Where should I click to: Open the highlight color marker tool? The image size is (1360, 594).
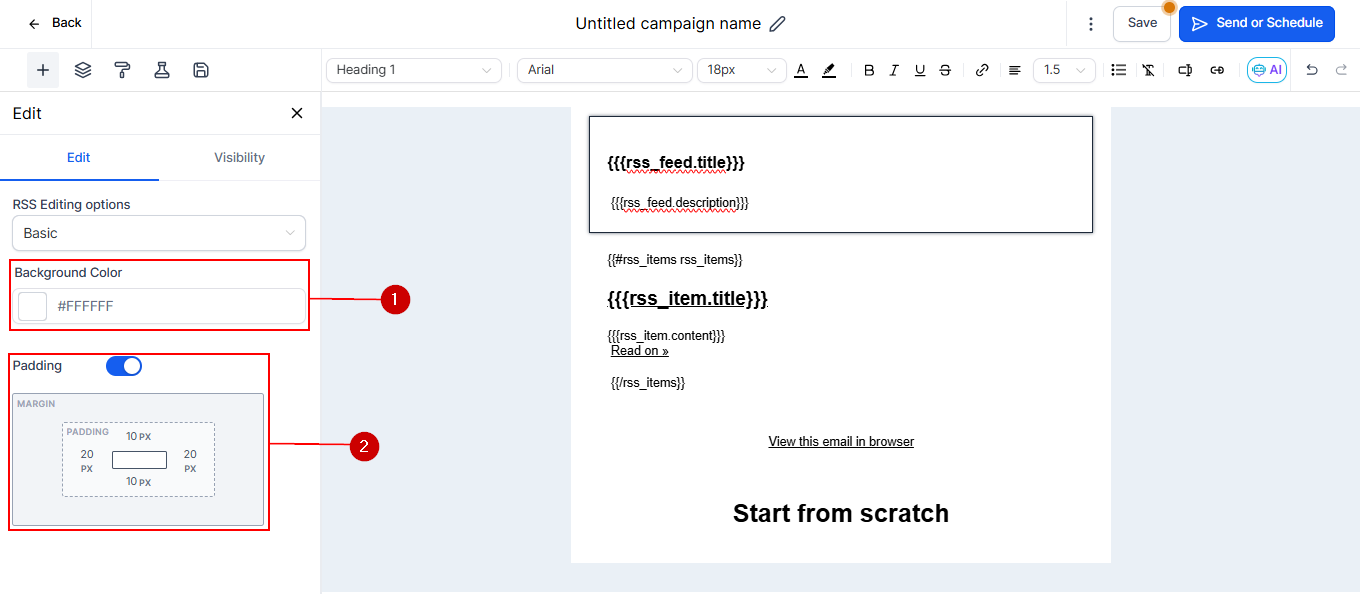[x=828, y=70]
